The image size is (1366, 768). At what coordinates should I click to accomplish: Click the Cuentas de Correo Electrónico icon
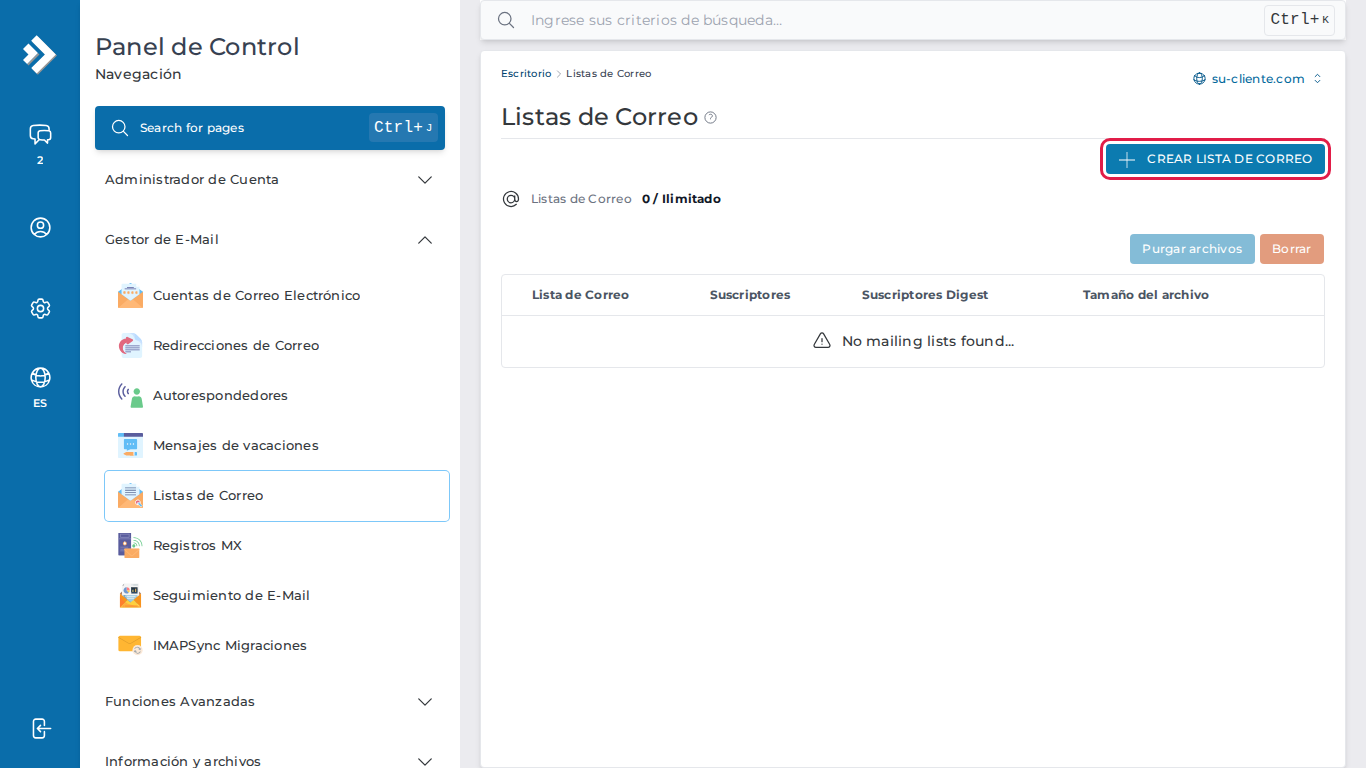tap(130, 295)
